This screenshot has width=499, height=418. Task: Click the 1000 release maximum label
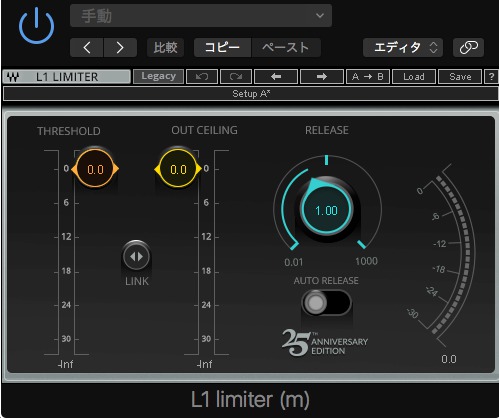pos(366,261)
